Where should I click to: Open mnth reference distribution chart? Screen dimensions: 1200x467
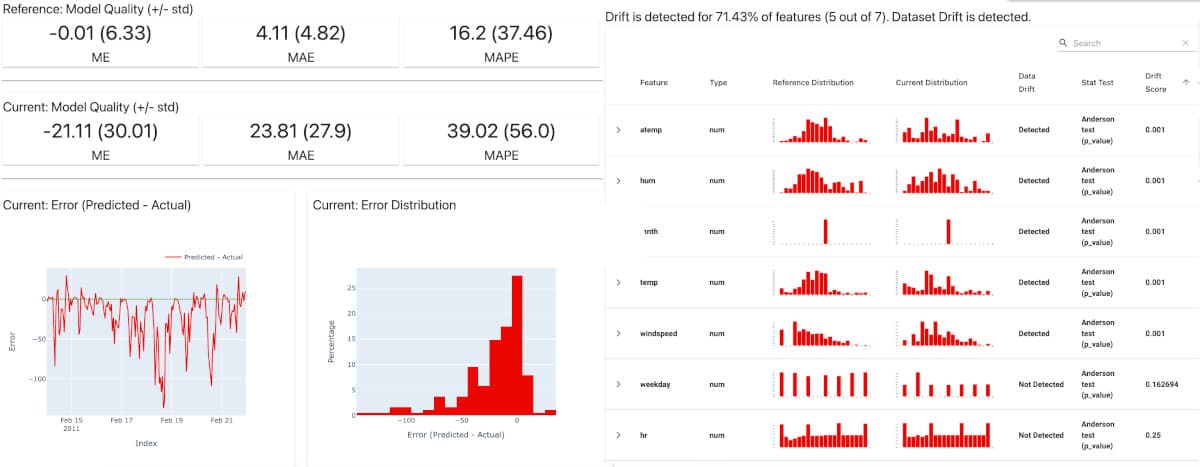tap(821, 231)
